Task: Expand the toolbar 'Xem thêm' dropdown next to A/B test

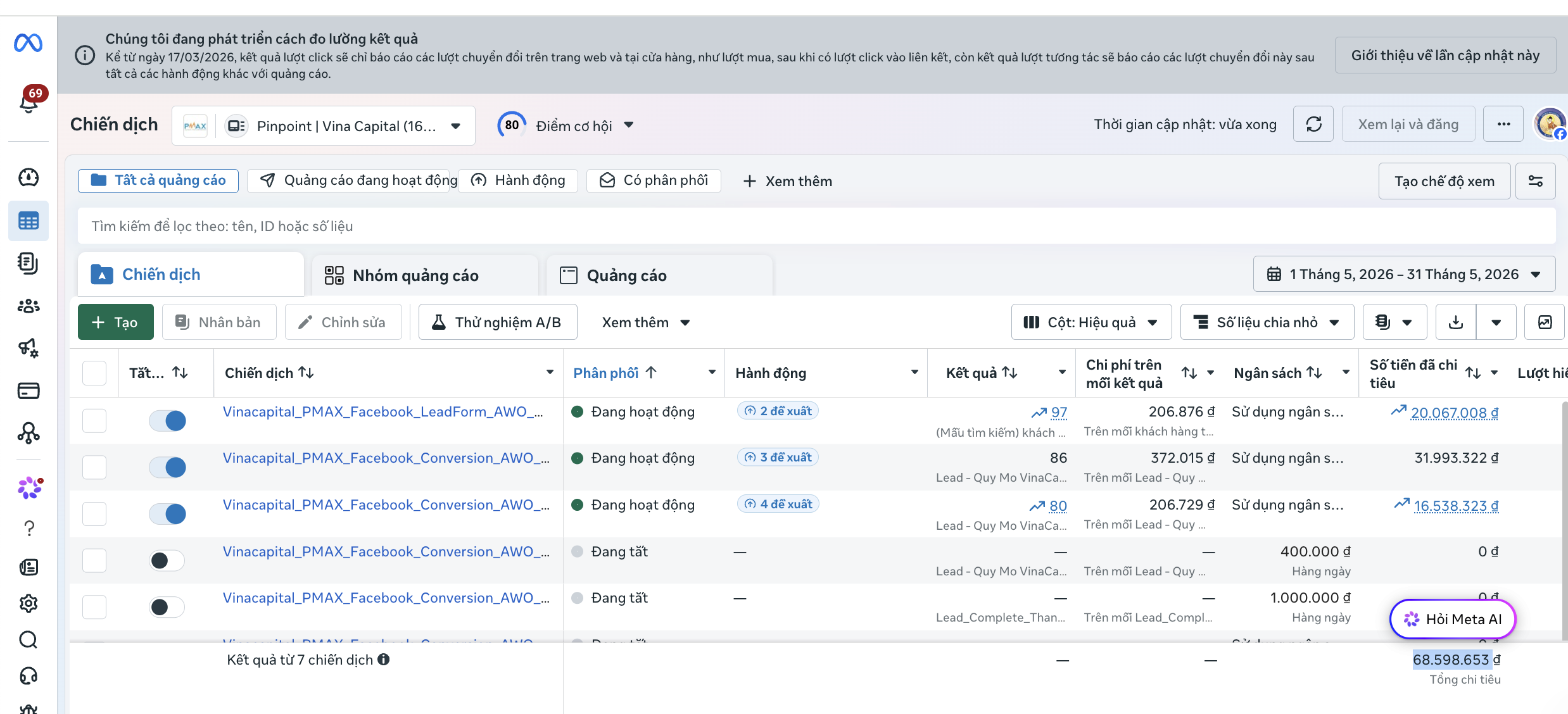Action: tap(646, 322)
